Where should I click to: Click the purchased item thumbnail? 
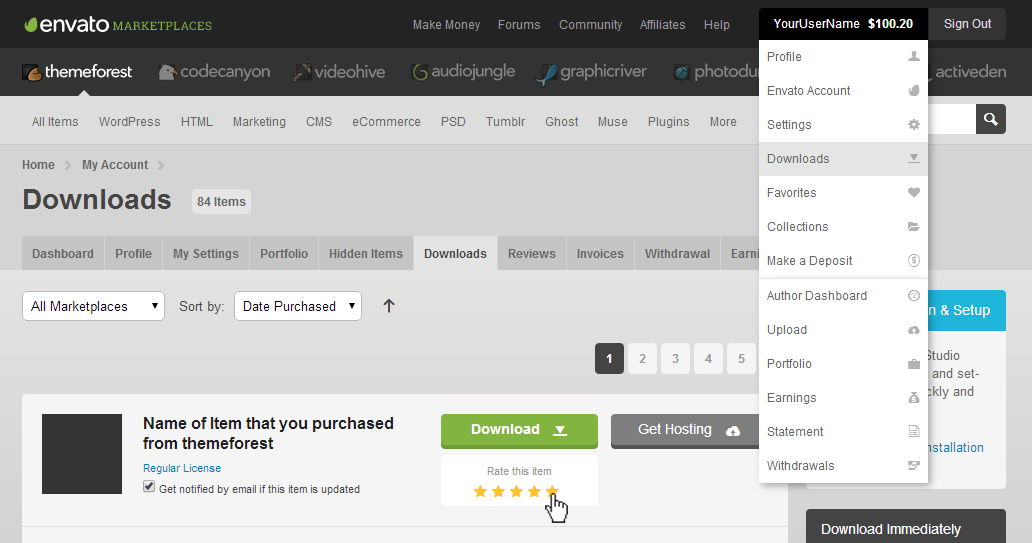point(82,454)
